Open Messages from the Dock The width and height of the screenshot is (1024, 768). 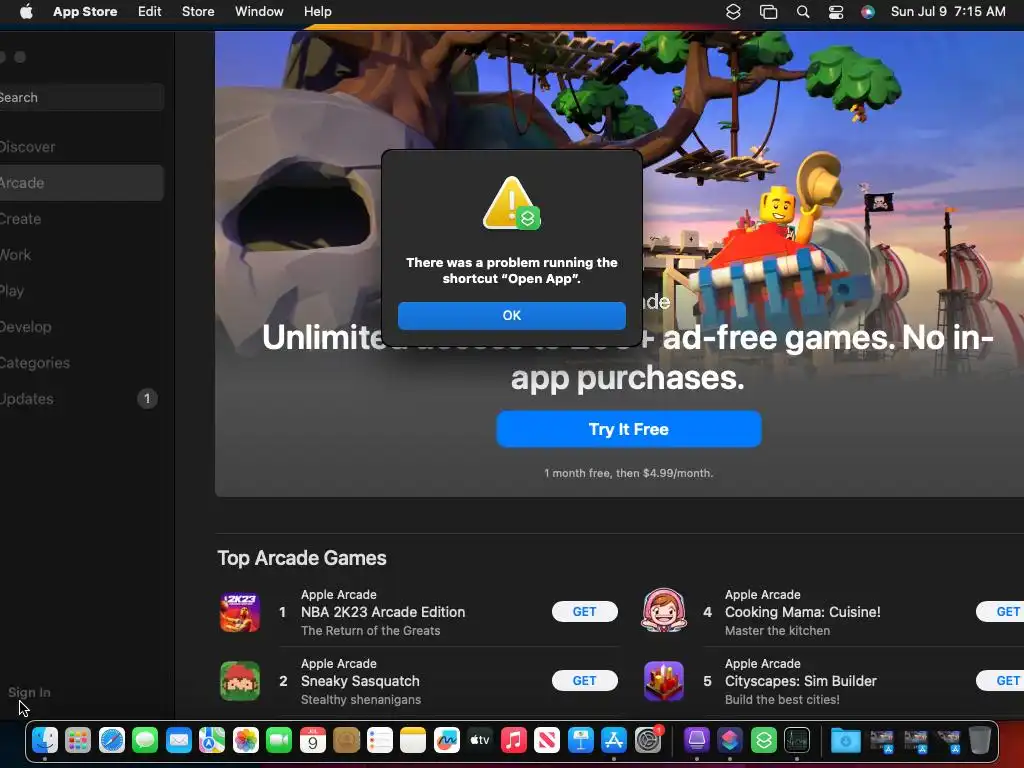pyautogui.click(x=145, y=740)
